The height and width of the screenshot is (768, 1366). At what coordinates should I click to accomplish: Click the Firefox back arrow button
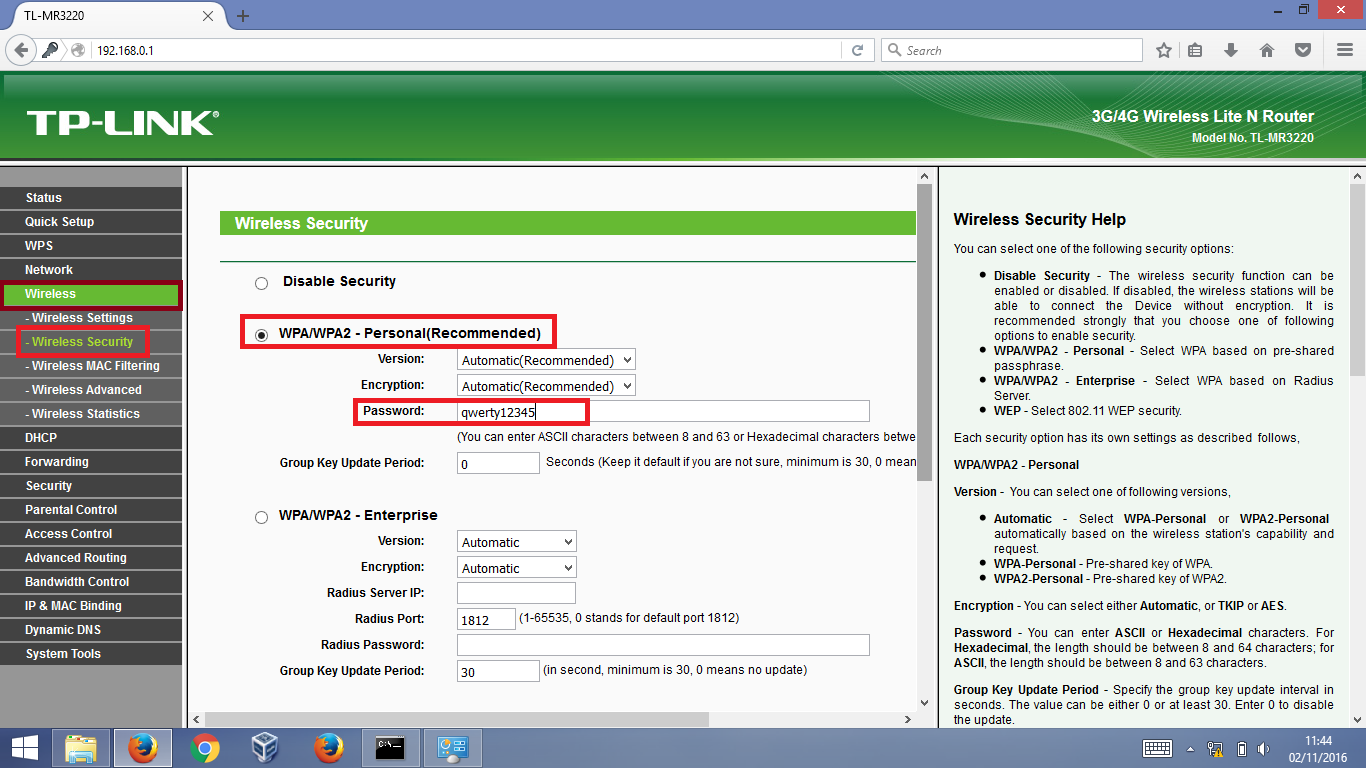click(21, 50)
